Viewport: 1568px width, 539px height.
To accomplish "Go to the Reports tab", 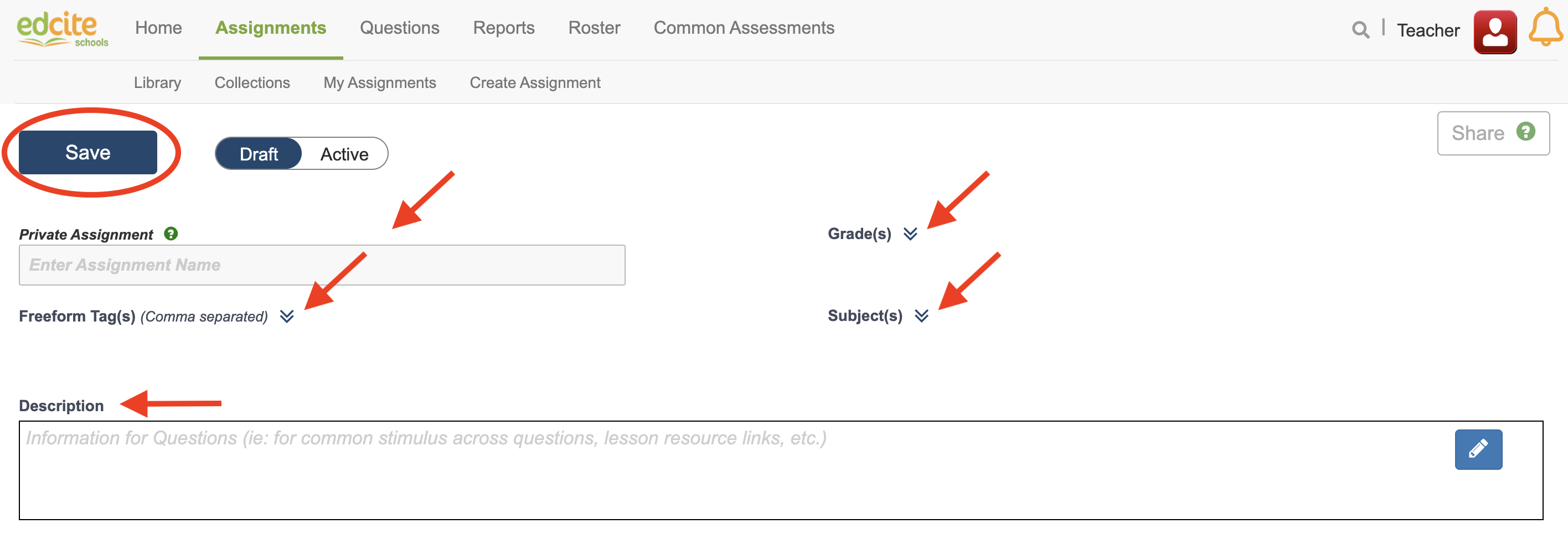I will click(x=503, y=28).
